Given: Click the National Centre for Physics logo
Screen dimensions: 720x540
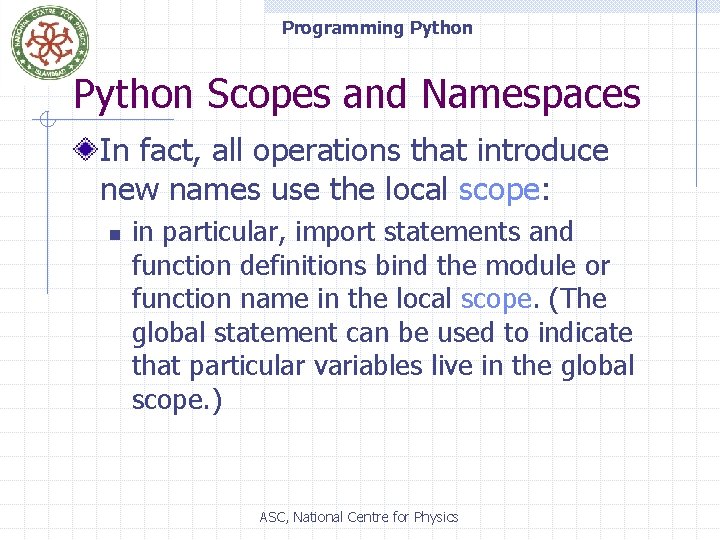Looking at the screenshot, I should [x=50, y=42].
